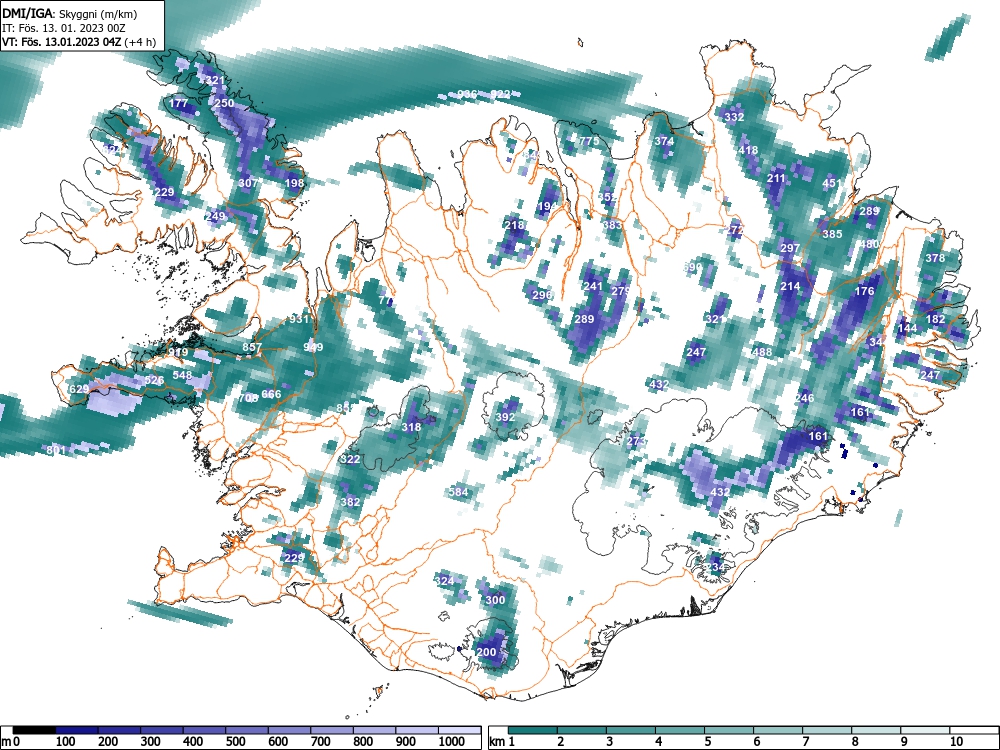
Task: Click the map value 857
Action: pyautogui.click(x=252, y=348)
